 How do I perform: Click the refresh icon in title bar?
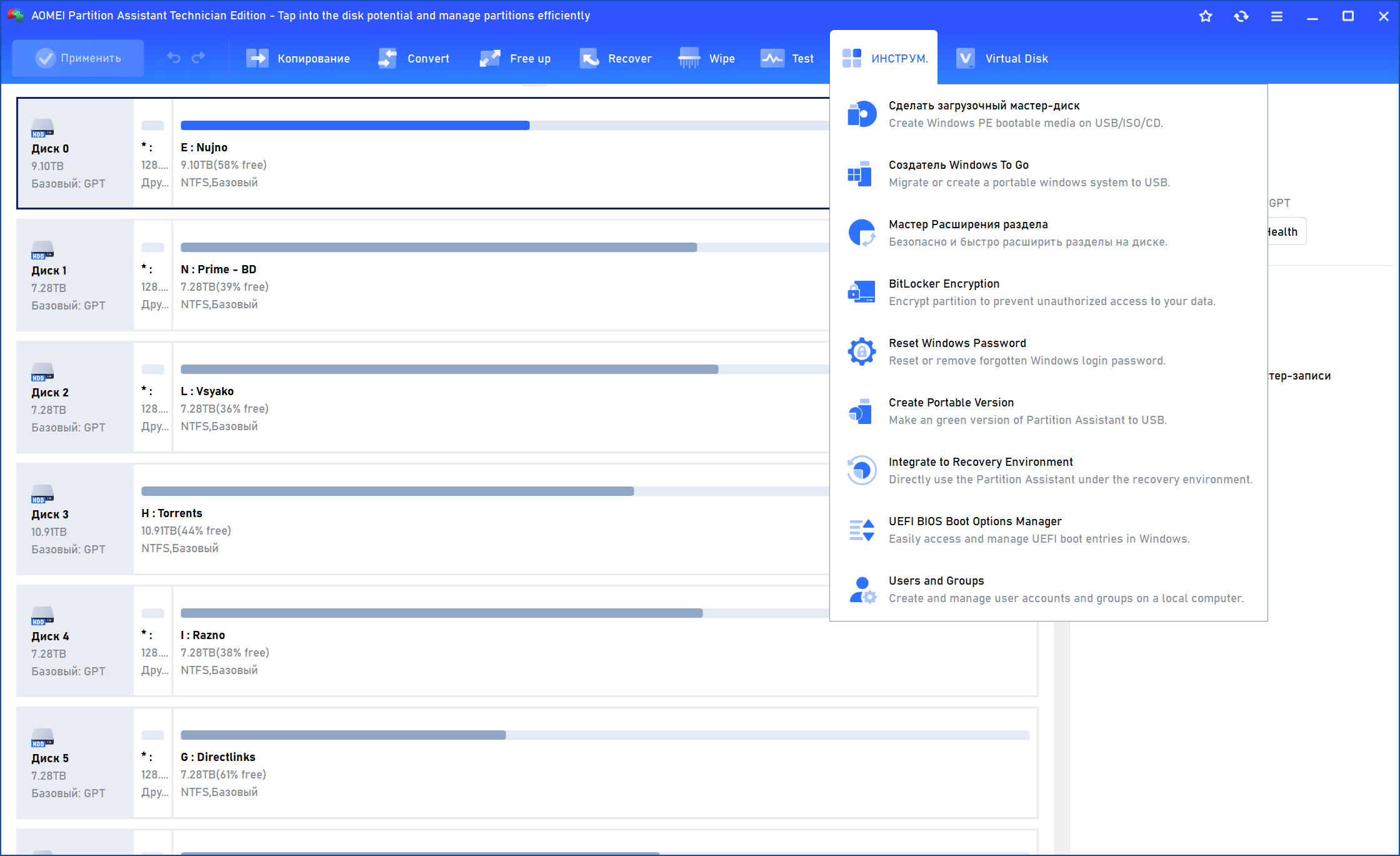point(1241,16)
